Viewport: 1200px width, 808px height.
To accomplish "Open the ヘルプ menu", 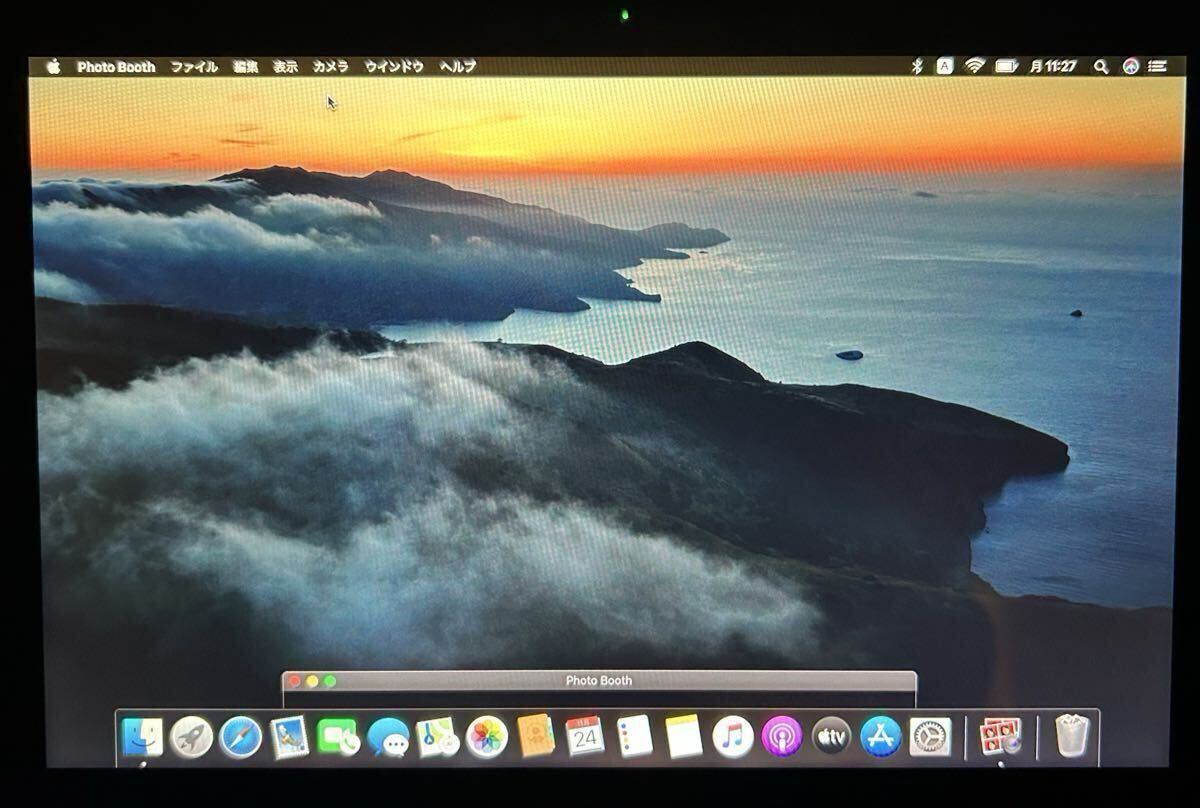I will [x=458, y=67].
